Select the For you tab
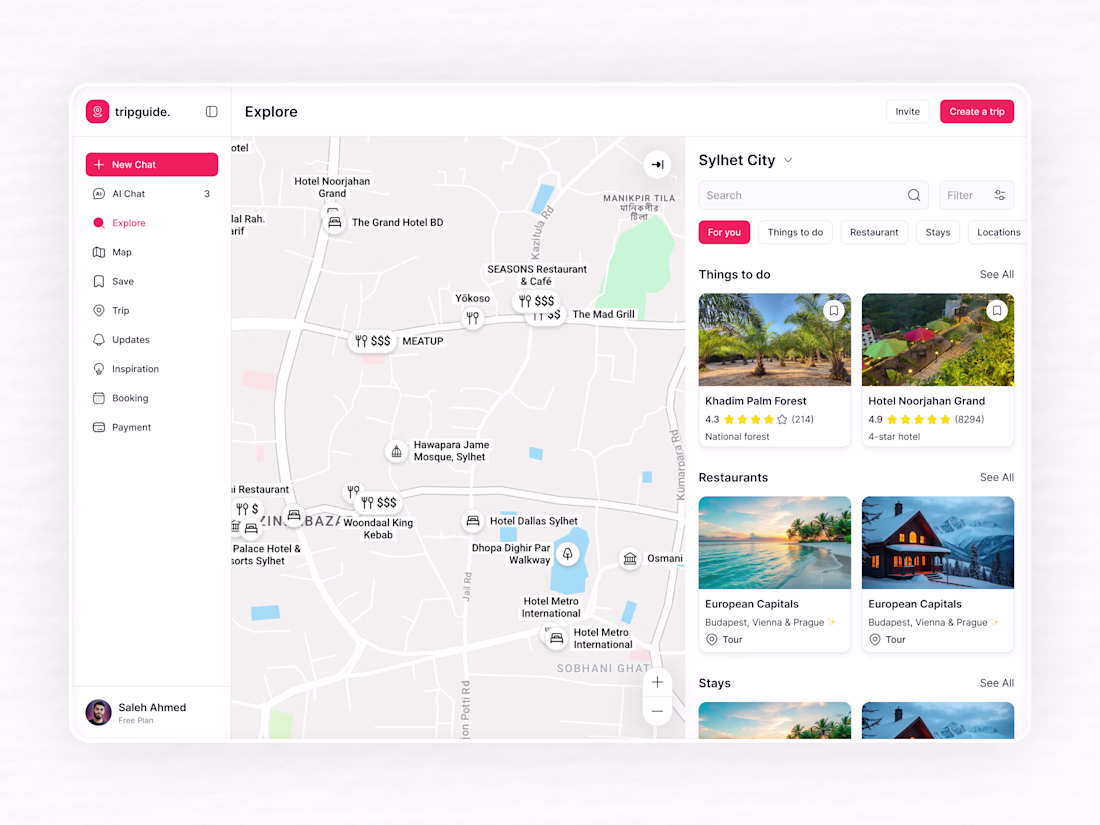Viewport: 1100px width, 825px height. pos(724,232)
